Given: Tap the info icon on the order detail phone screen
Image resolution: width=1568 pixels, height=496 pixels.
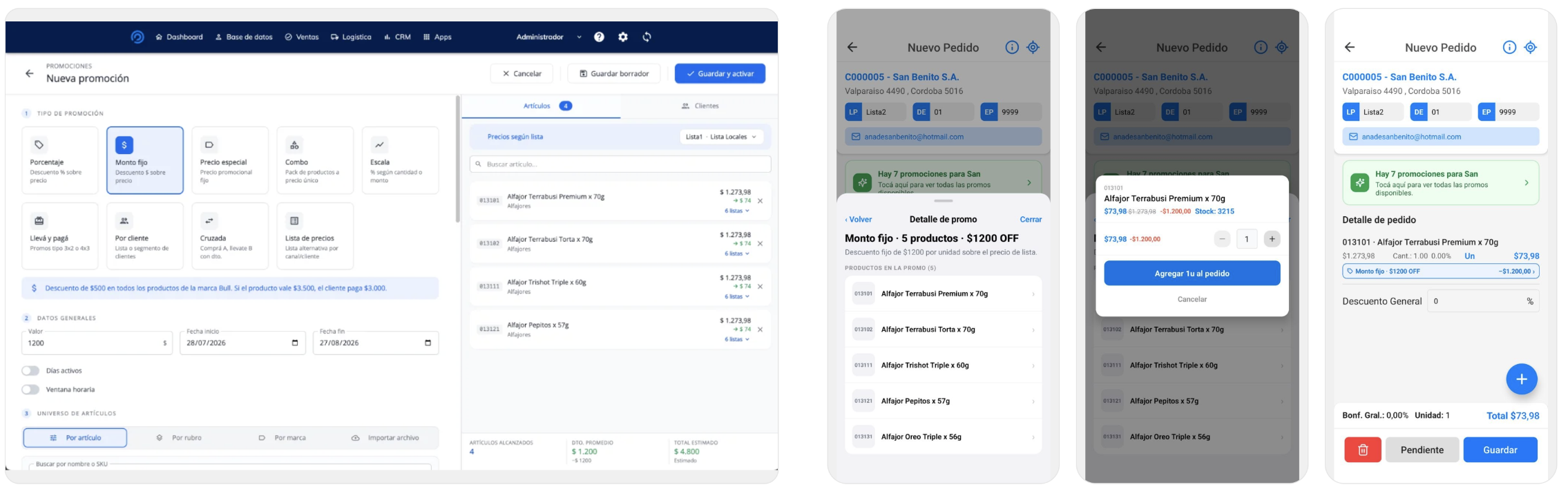Looking at the screenshot, I should pyautogui.click(x=1509, y=48).
